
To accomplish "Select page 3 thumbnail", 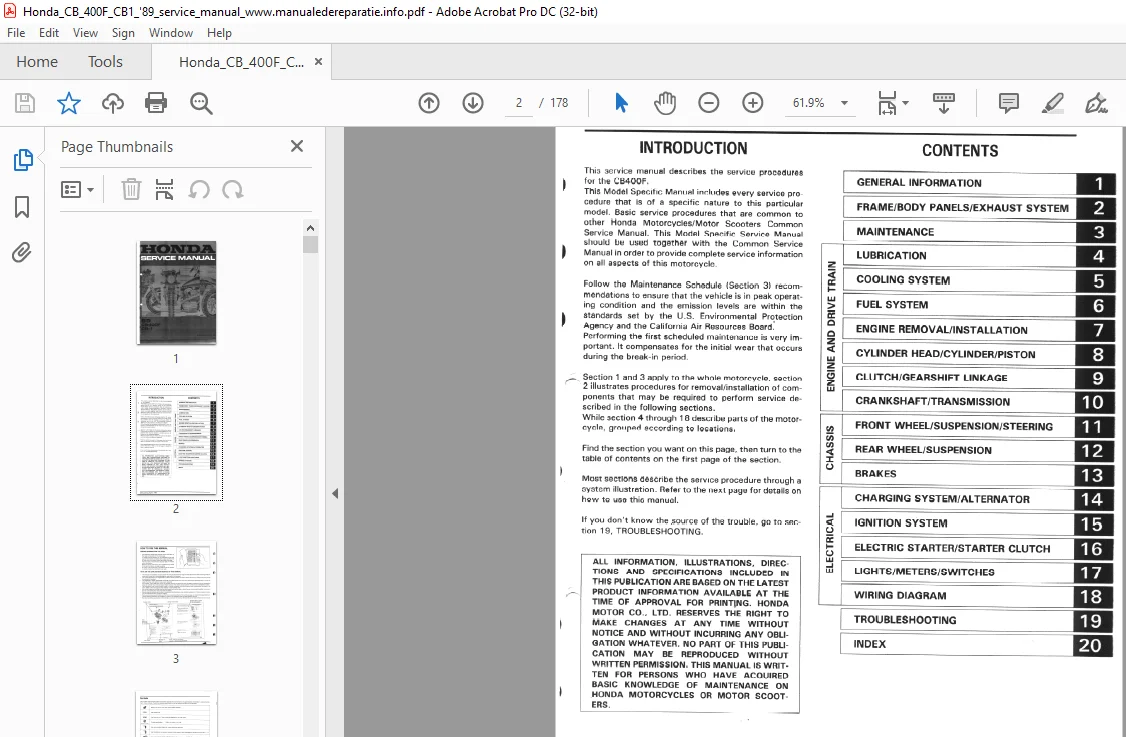I will pyautogui.click(x=177, y=593).
